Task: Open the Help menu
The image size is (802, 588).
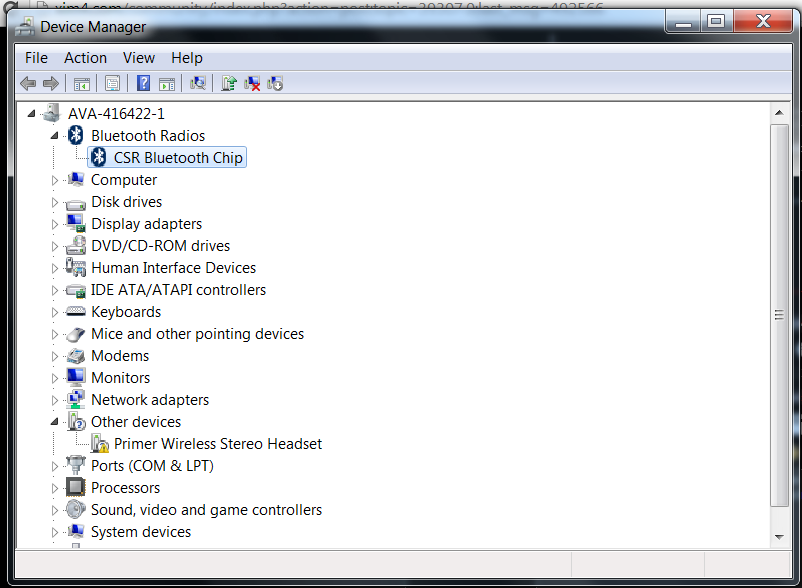Action: (x=187, y=58)
